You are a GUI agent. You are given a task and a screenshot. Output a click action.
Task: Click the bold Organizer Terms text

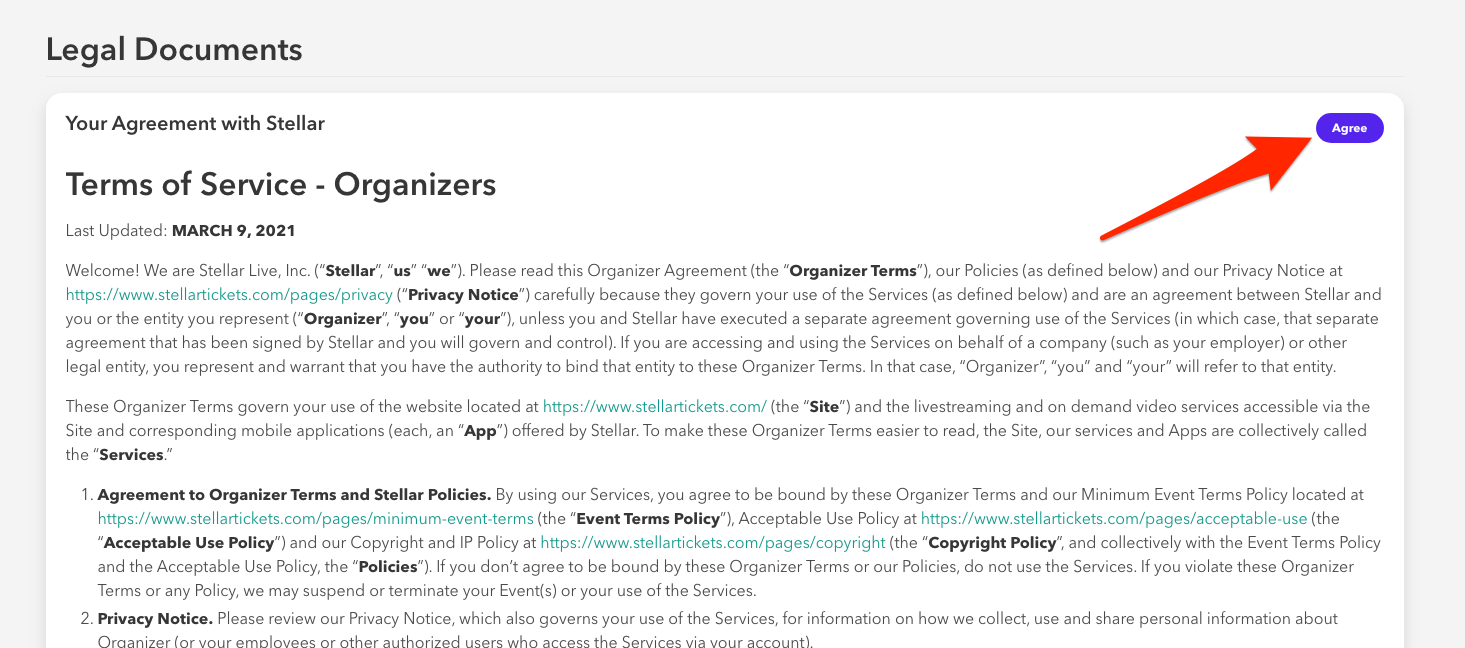click(852, 270)
